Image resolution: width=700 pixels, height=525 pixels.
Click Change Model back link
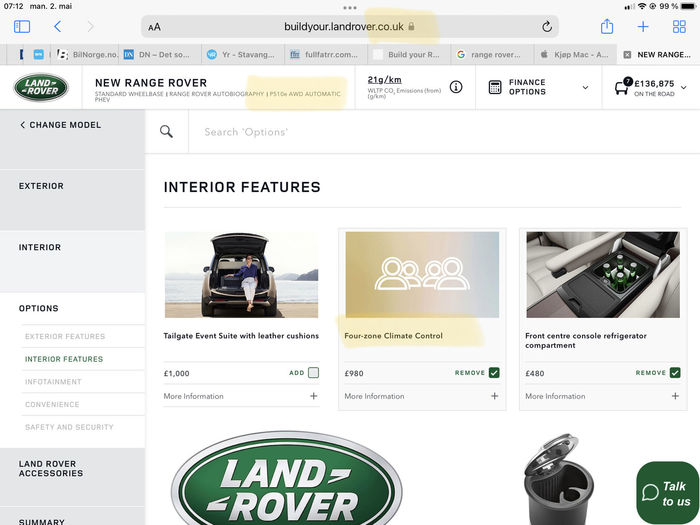coord(60,125)
